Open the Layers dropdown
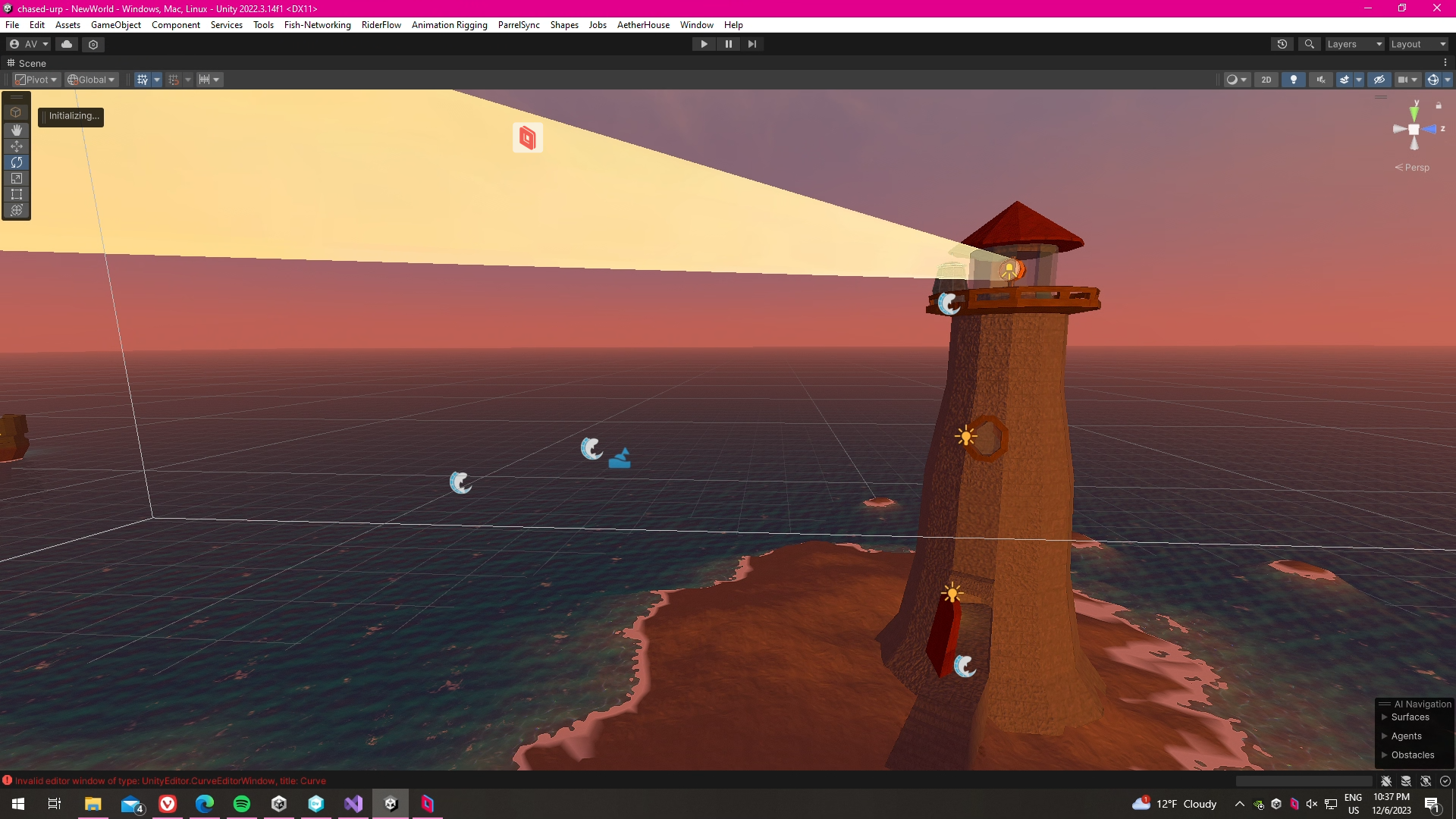The width and height of the screenshot is (1456, 819). point(1354,44)
